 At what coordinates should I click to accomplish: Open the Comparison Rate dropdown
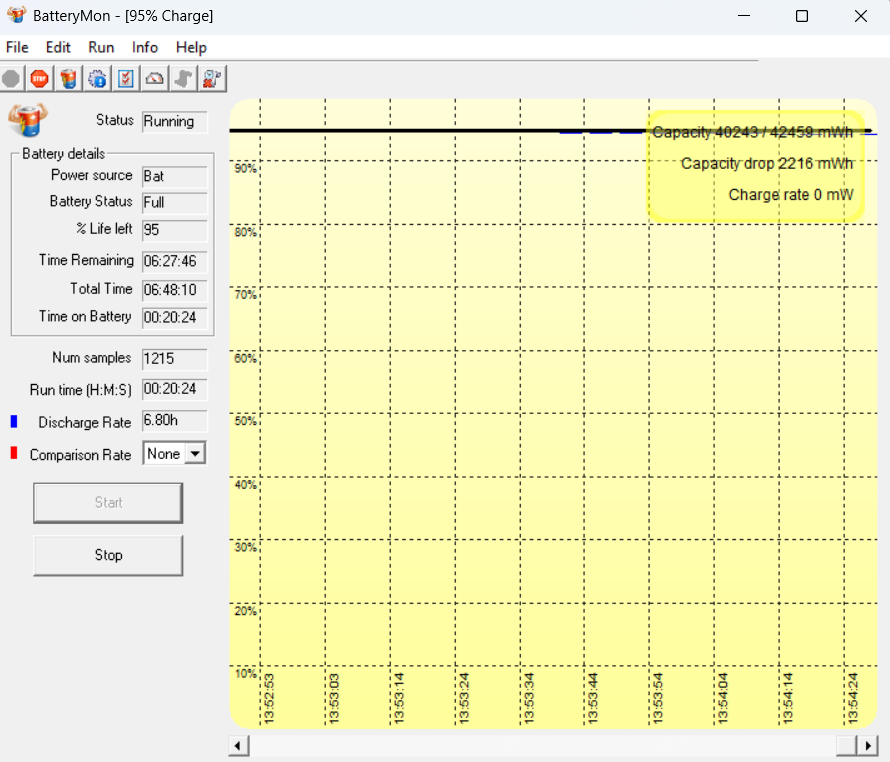[195, 454]
